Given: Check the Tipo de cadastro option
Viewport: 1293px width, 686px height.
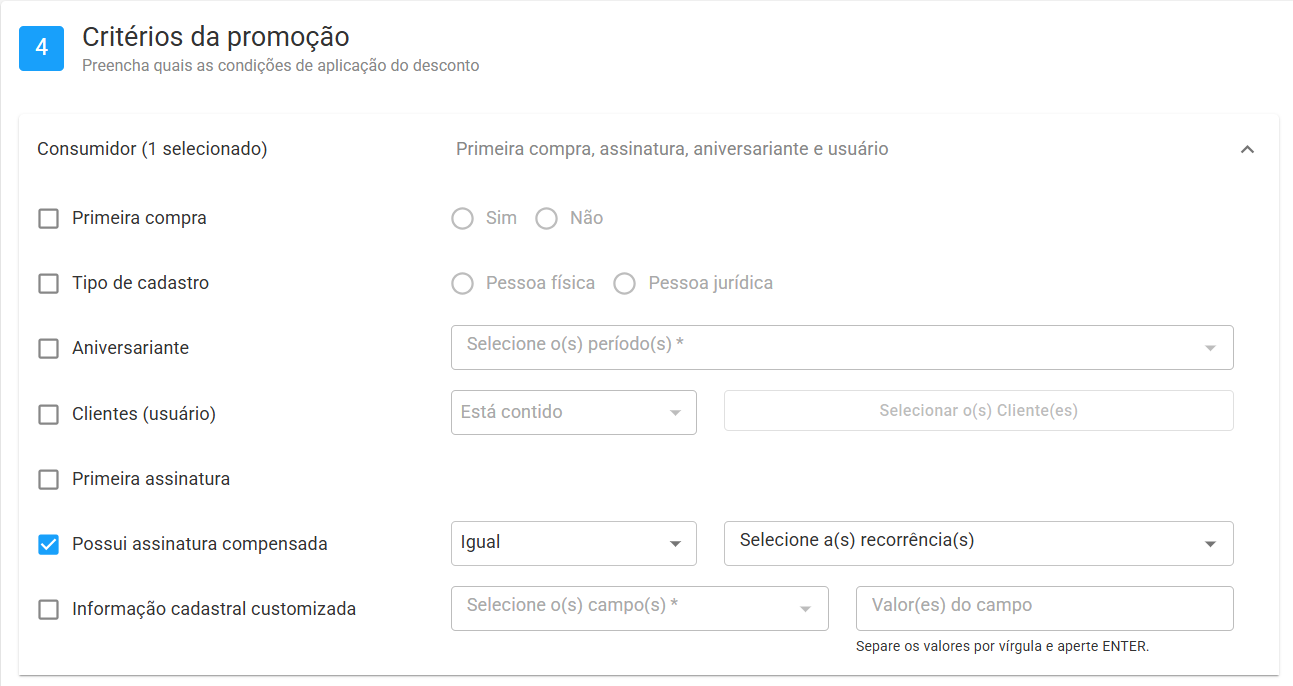Looking at the screenshot, I should point(48,283).
